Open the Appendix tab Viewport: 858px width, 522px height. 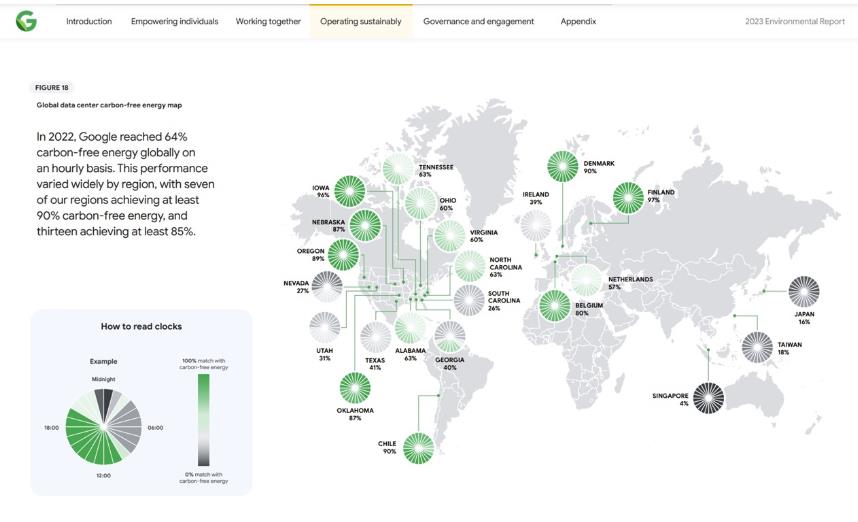pyautogui.click(x=578, y=21)
